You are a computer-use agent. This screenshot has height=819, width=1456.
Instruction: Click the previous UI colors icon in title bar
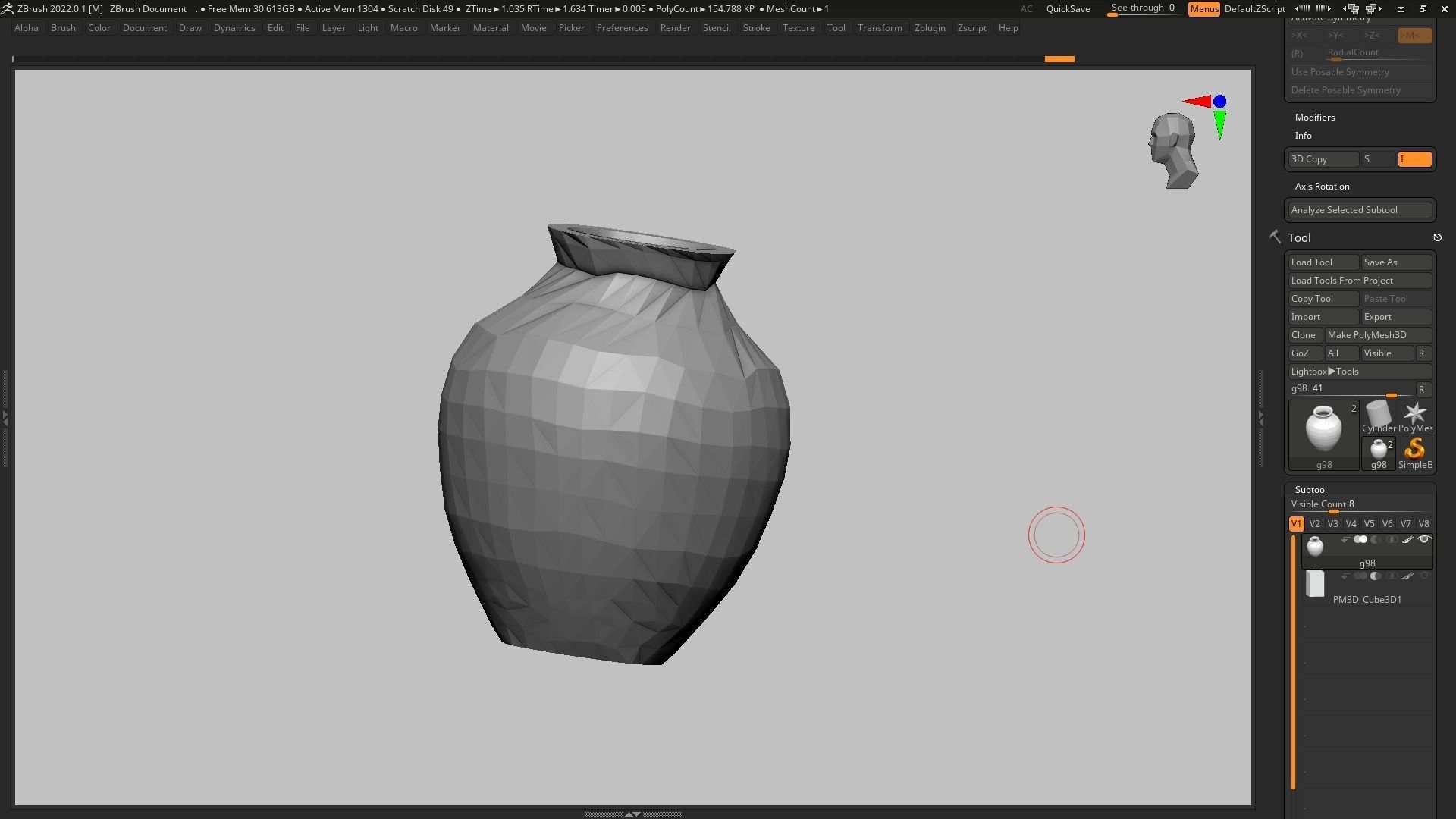pyautogui.click(x=1302, y=8)
